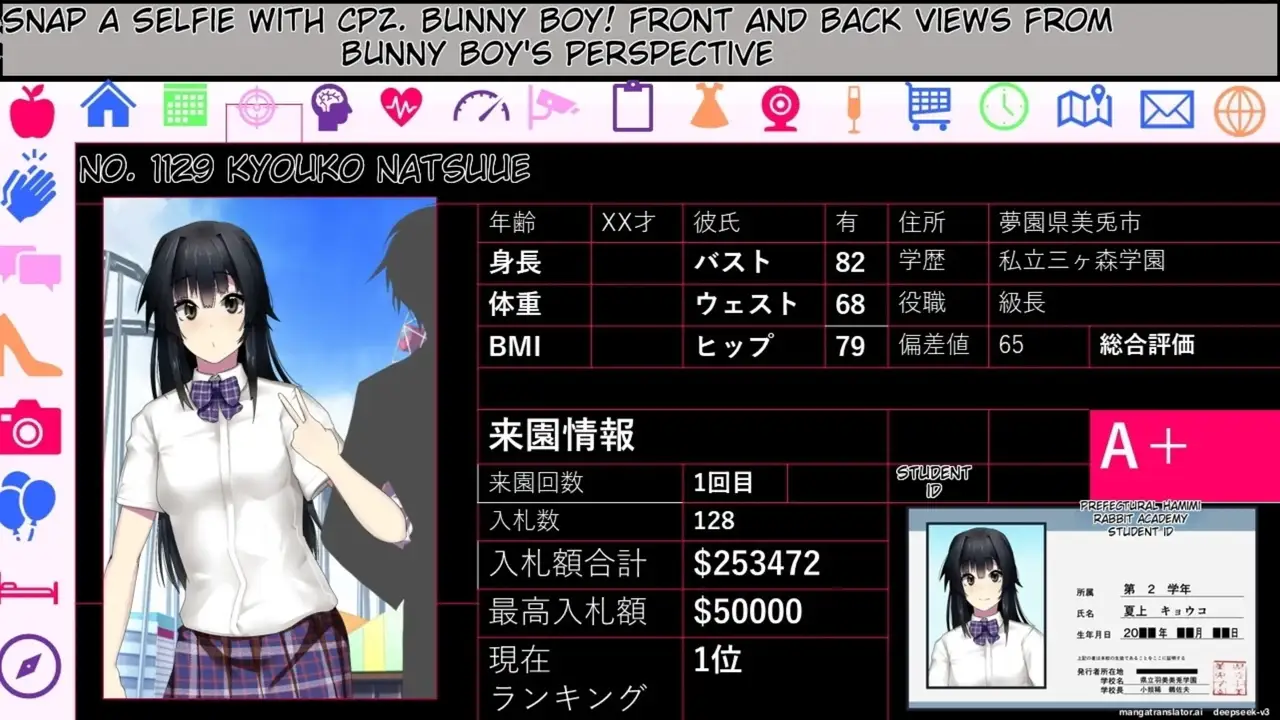Open the blue home icon
Image resolution: width=1280 pixels, height=720 pixels.
[108, 104]
